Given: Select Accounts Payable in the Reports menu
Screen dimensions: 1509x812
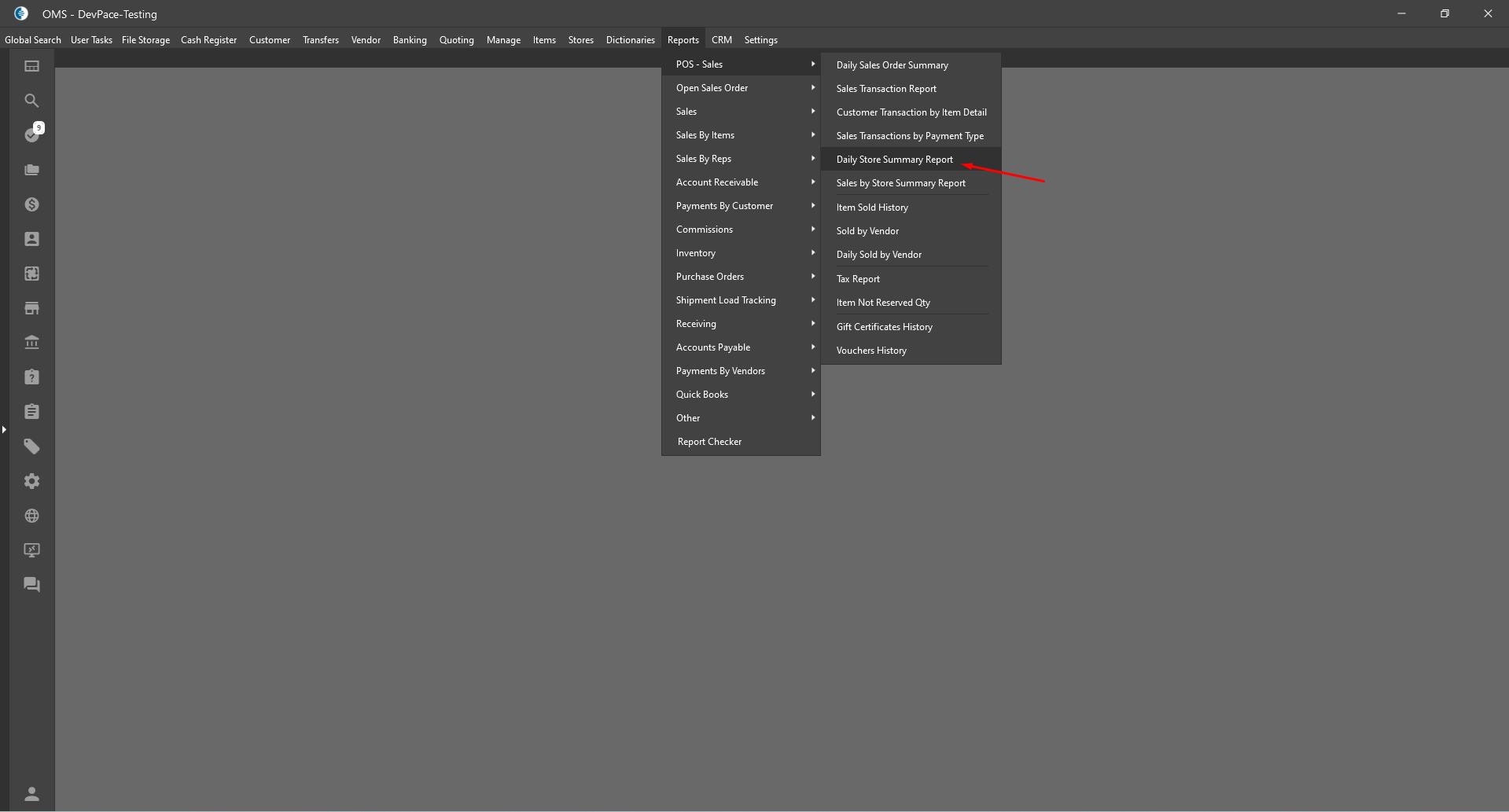Looking at the screenshot, I should pos(741,347).
